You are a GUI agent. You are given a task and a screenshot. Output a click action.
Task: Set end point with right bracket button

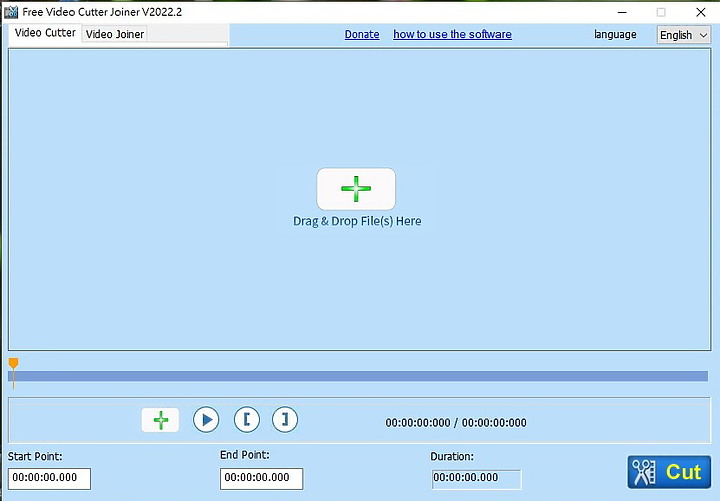click(285, 420)
